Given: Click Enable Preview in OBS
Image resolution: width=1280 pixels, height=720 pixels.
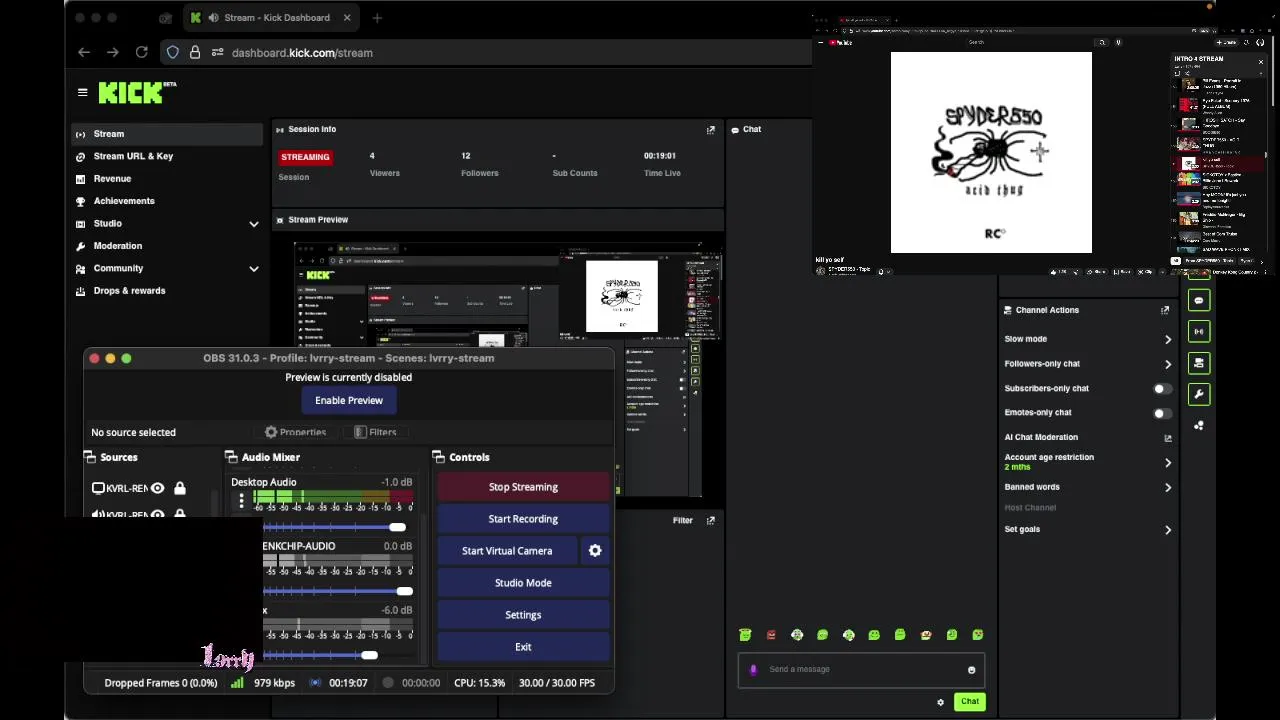Looking at the screenshot, I should [x=349, y=400].
